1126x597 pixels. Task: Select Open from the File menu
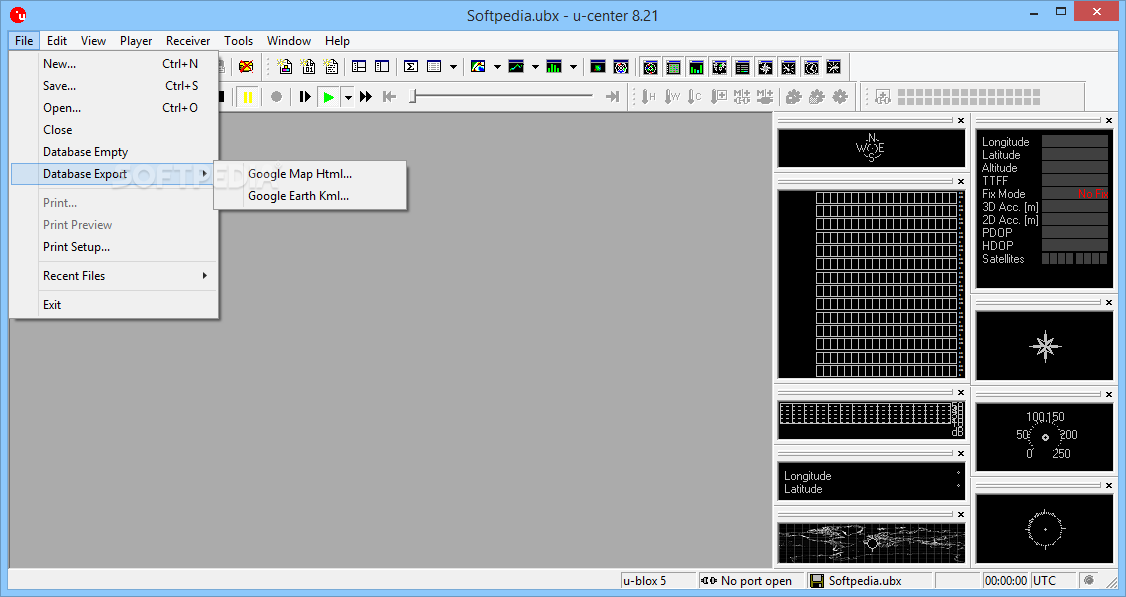[114, 108]
